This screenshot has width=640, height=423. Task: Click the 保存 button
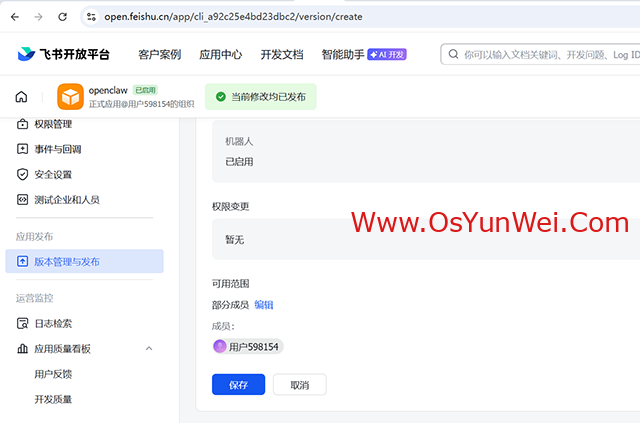pos(238,385)
